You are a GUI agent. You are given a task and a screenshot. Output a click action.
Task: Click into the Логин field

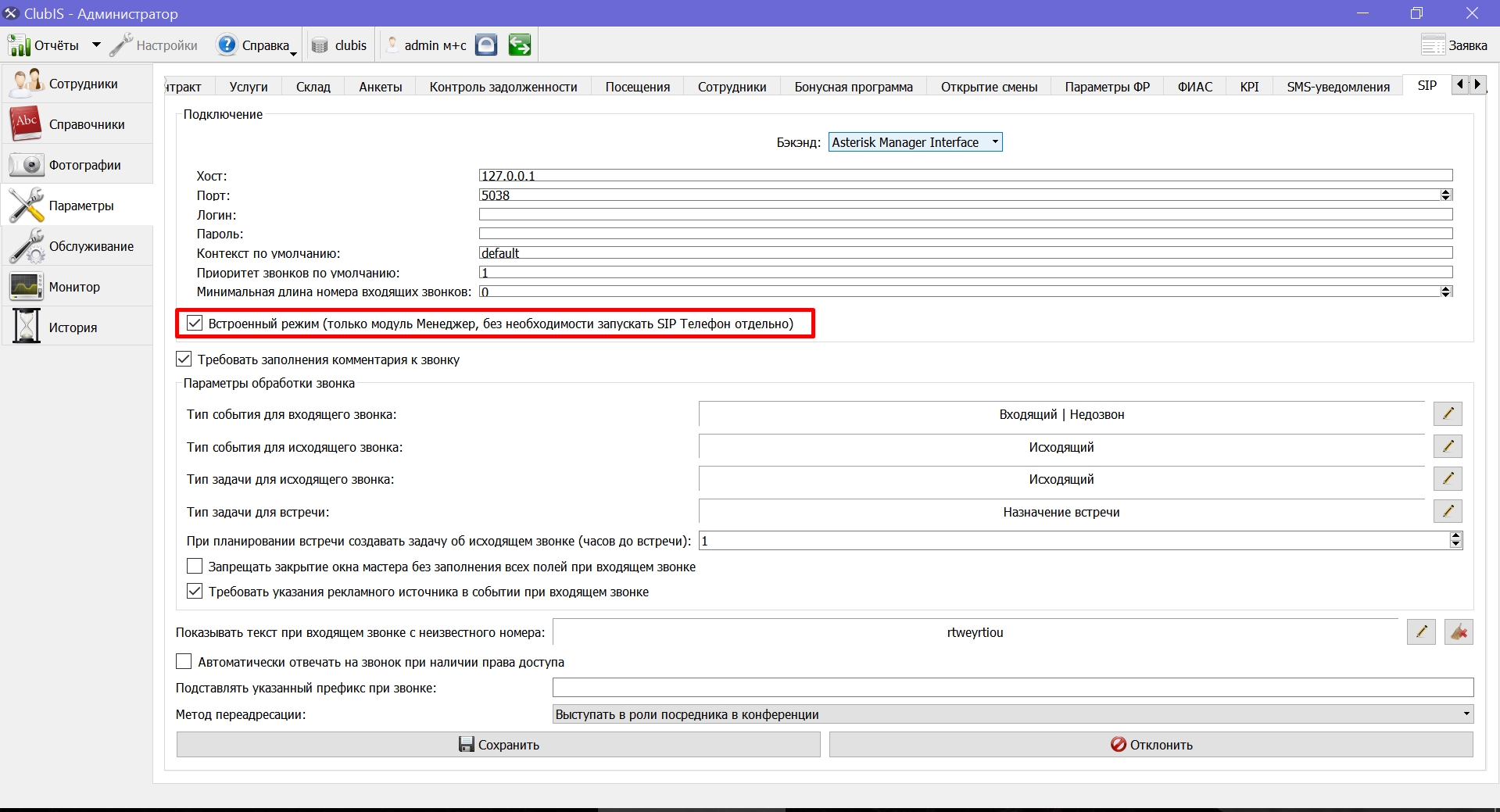(965, 214)
